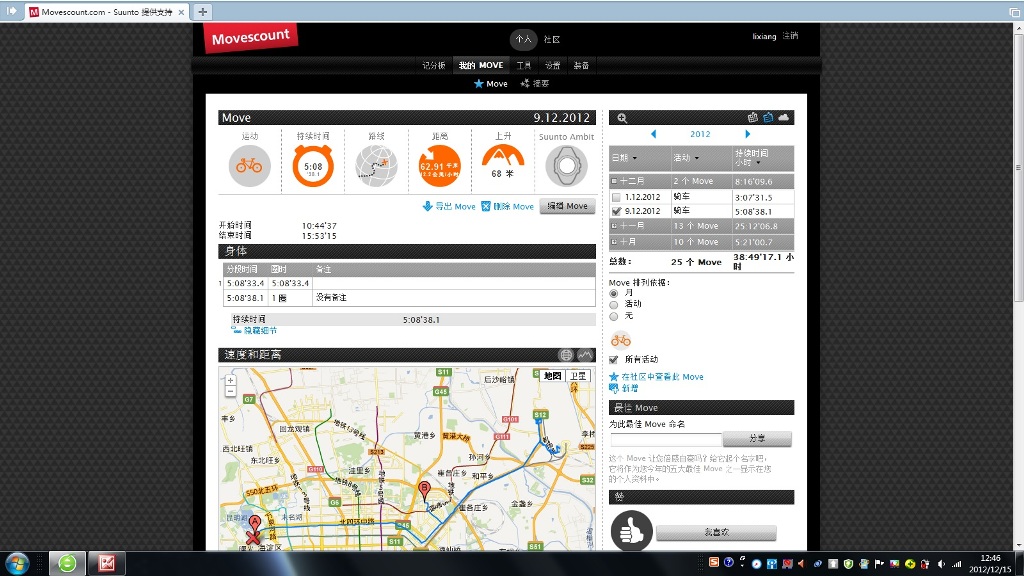Click the grey globe route icon
1024x576 pixels.
377,166
